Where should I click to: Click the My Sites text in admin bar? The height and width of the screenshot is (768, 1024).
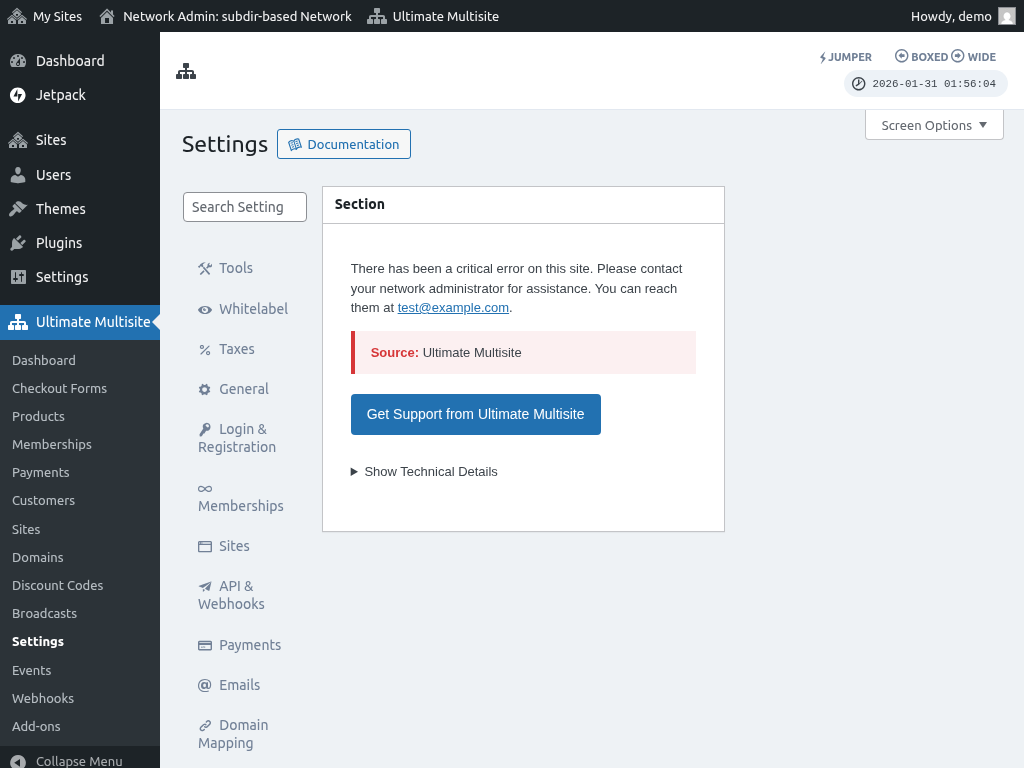[x=57, y=16]
